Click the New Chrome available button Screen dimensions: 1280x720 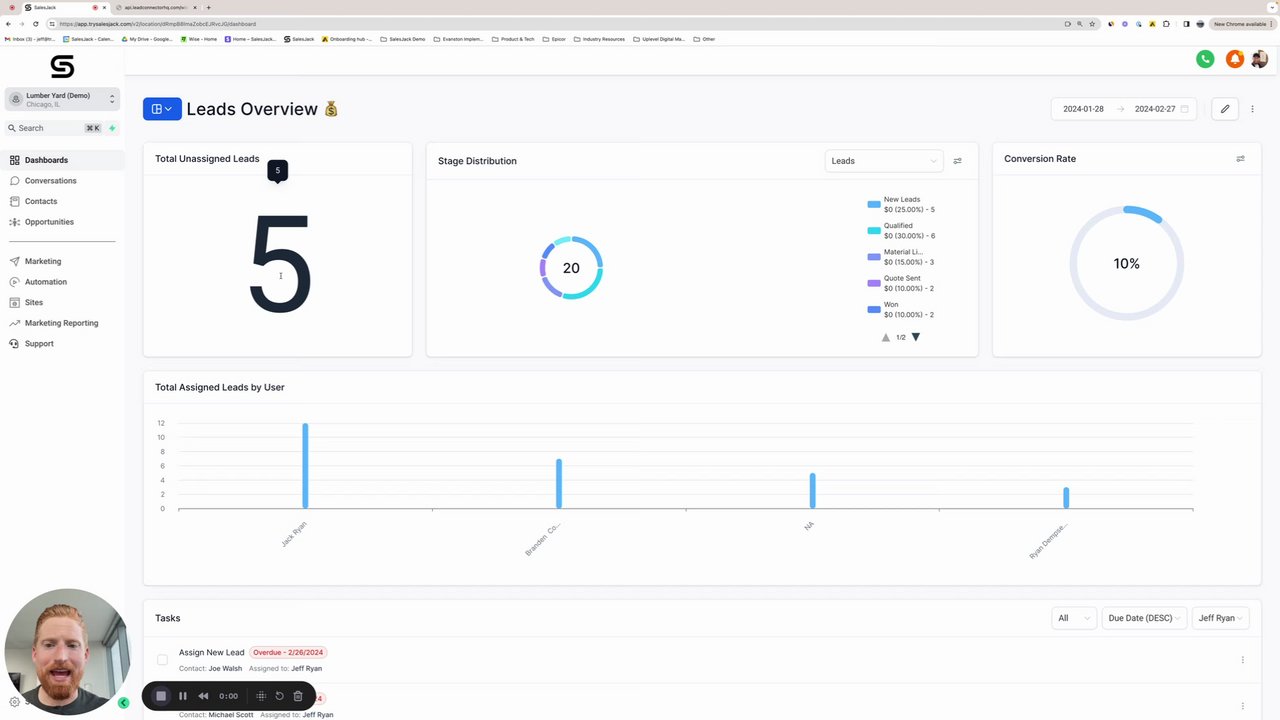[1241, 24]
